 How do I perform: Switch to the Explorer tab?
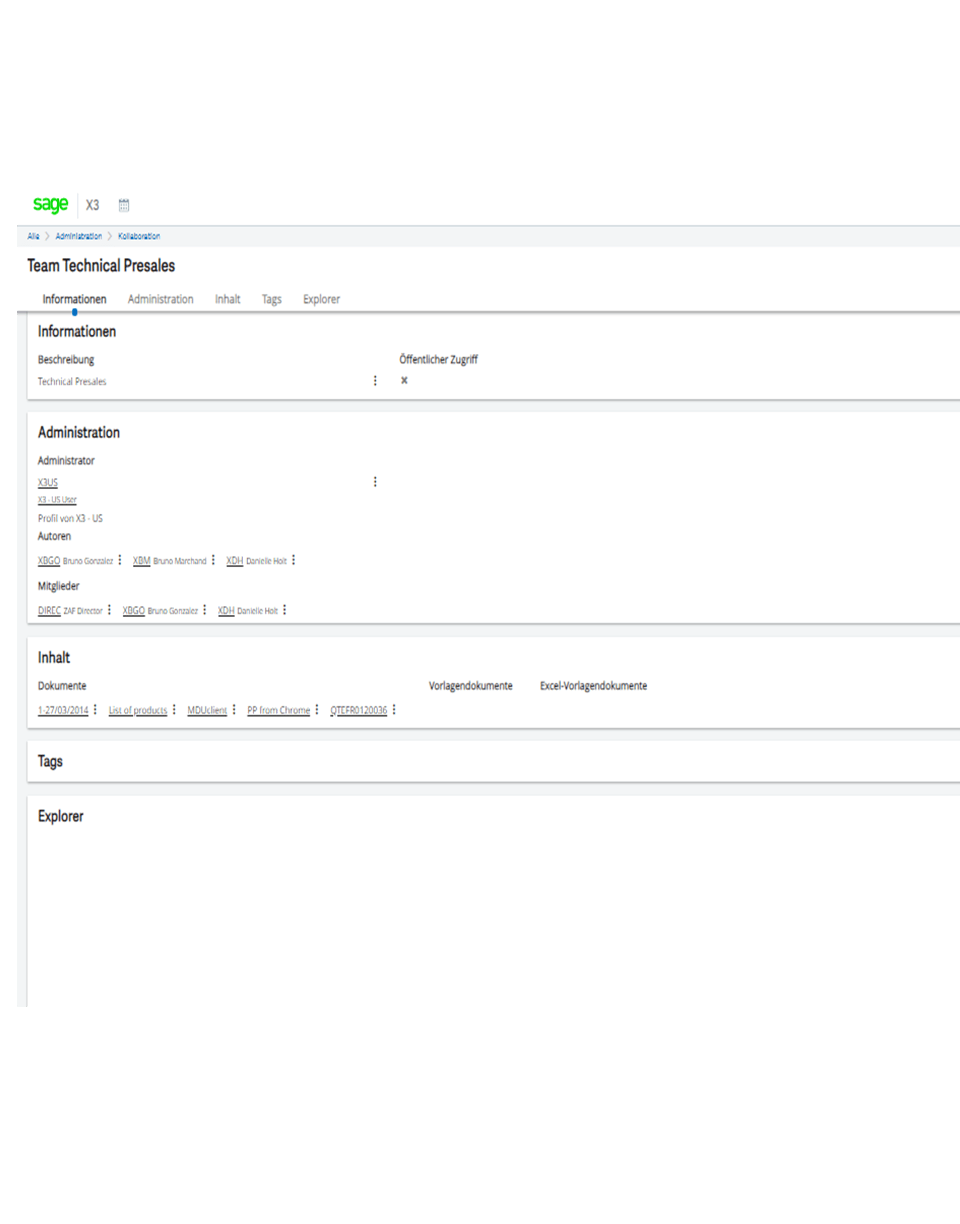pos(321,298)
